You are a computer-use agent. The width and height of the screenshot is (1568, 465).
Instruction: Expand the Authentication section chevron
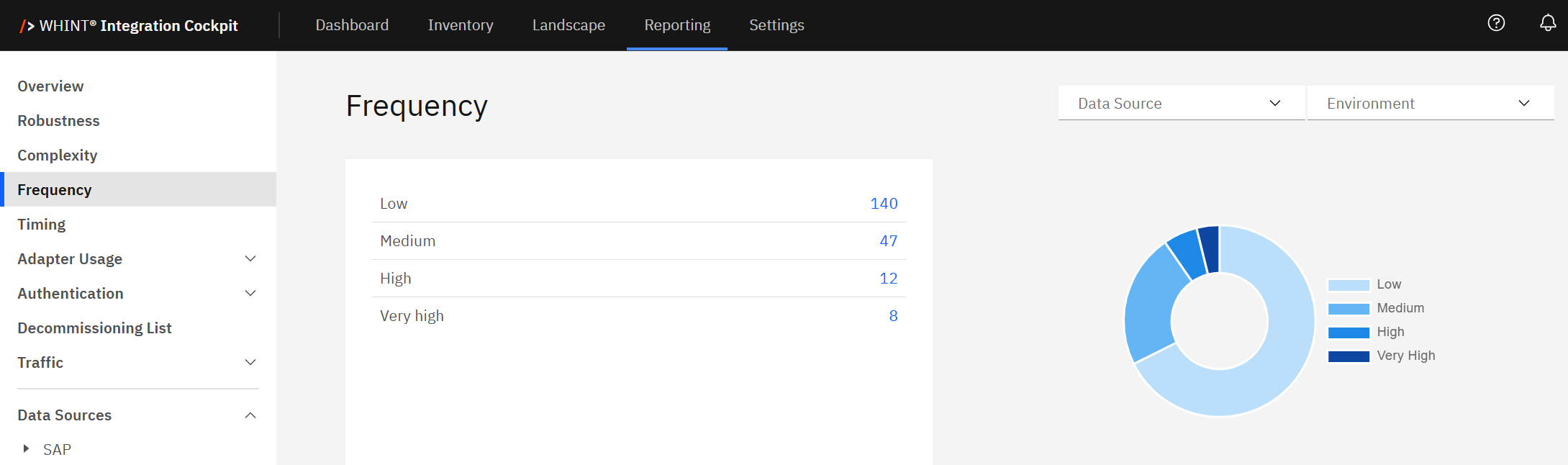[x=250, y=294]
